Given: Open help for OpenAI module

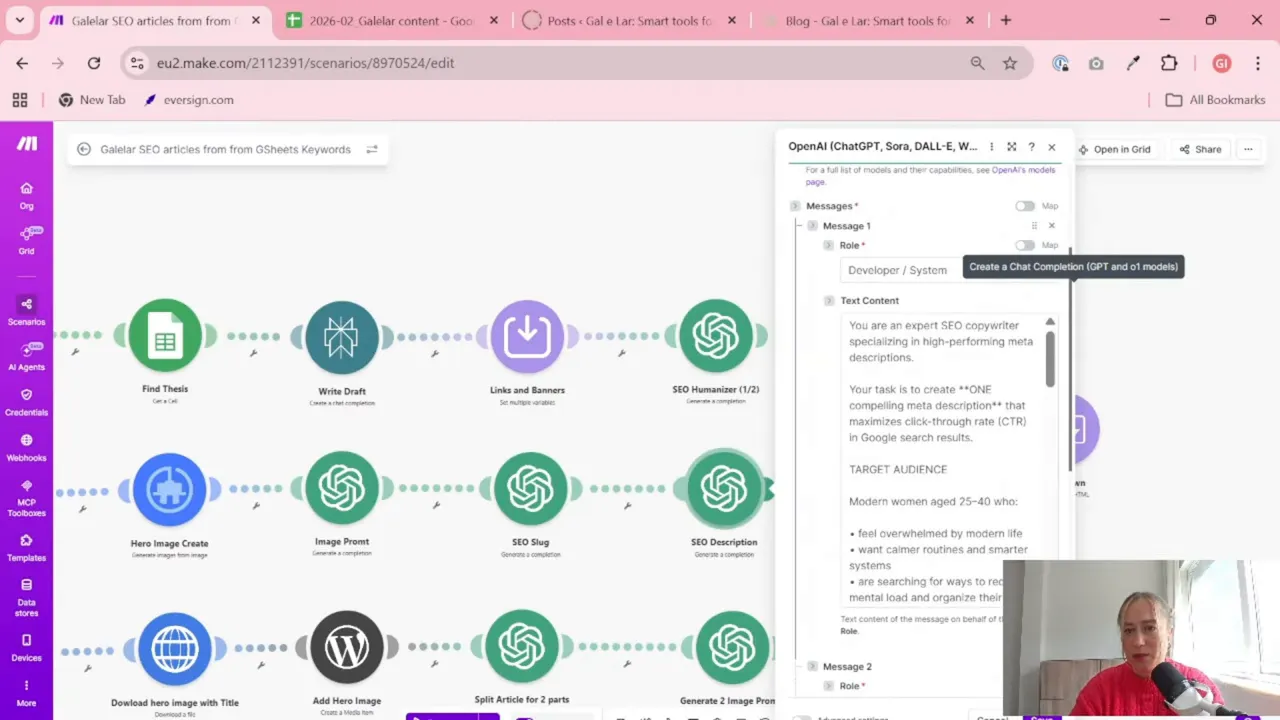Looking at the screenshot, I should (1032, 147).
